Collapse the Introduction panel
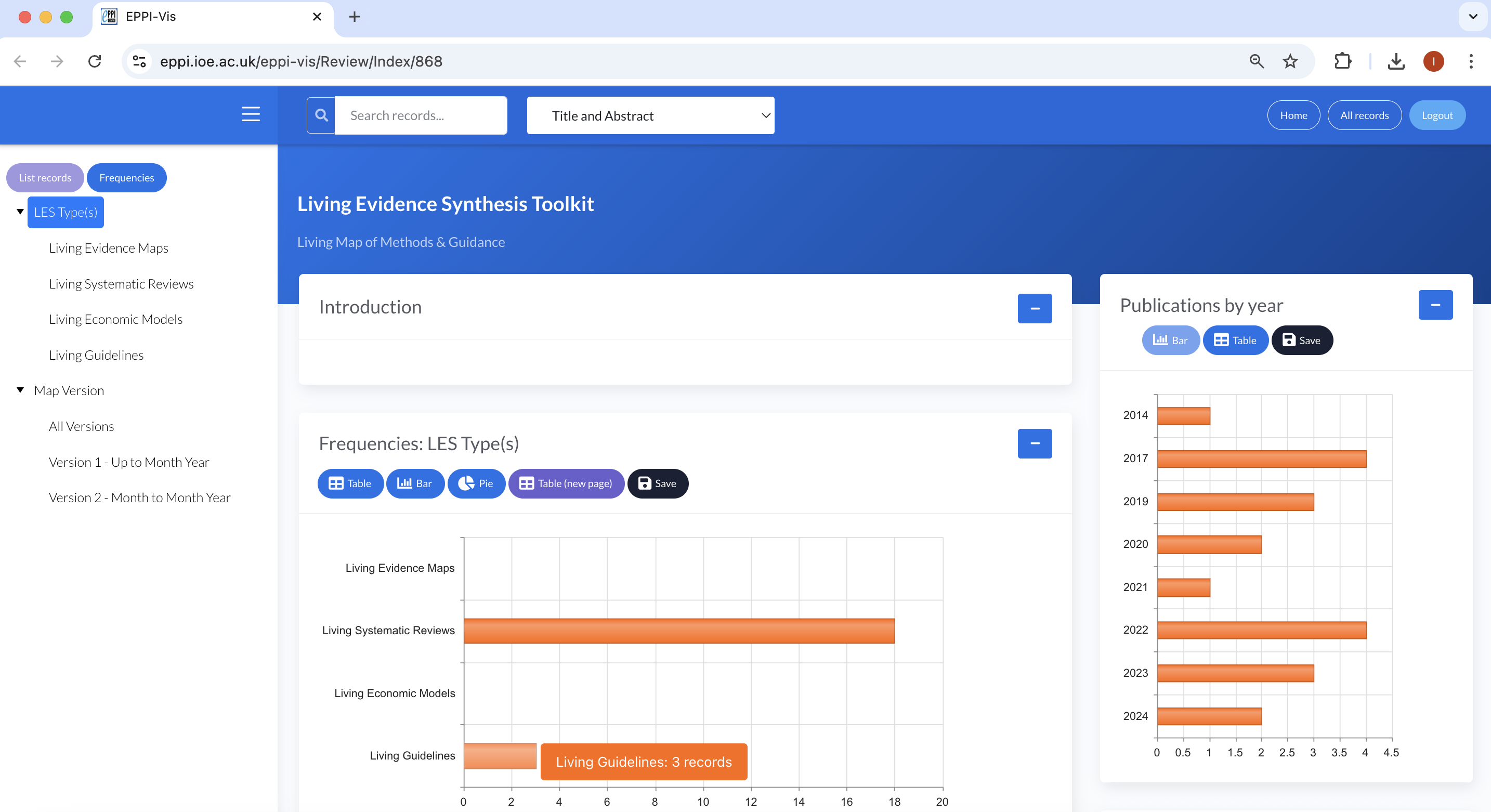 coord(1035,308)
